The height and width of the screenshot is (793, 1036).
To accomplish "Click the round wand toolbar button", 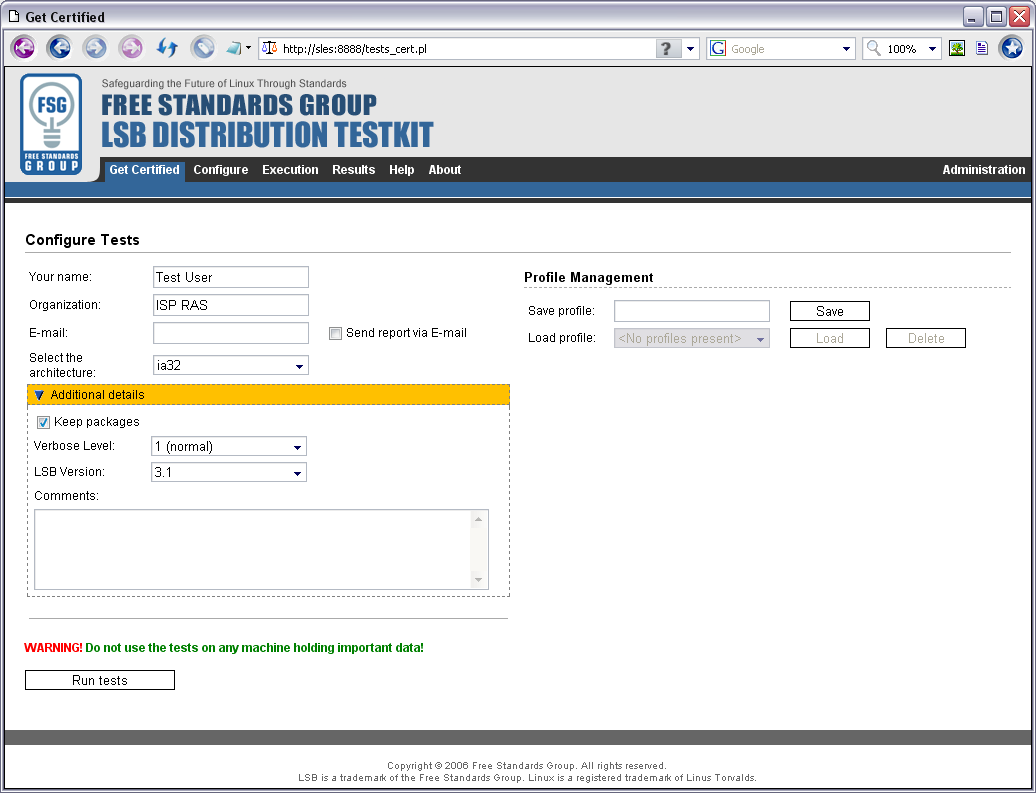I will tap(203, 48).
